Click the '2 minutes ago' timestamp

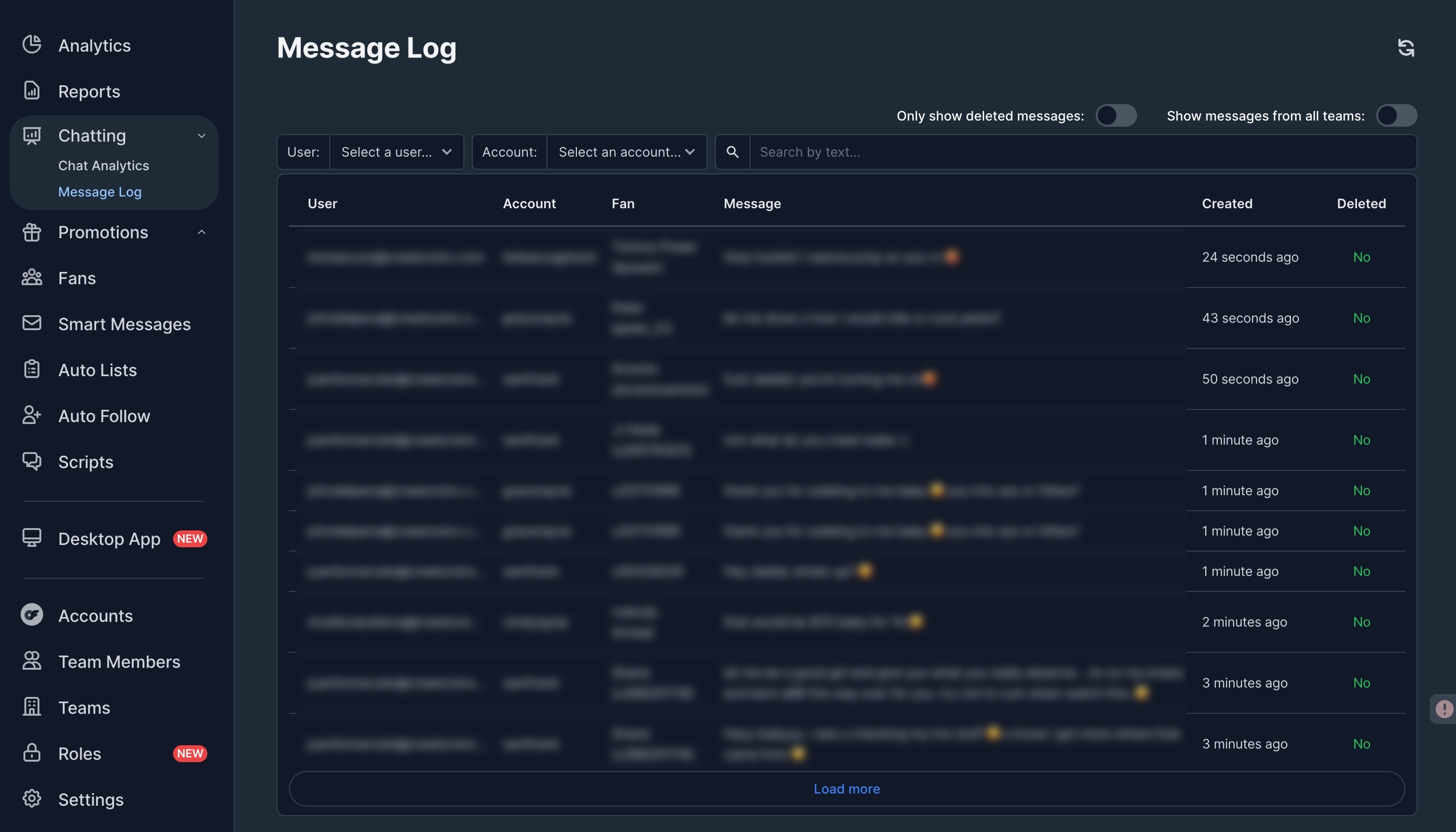tap(1244, 622)
